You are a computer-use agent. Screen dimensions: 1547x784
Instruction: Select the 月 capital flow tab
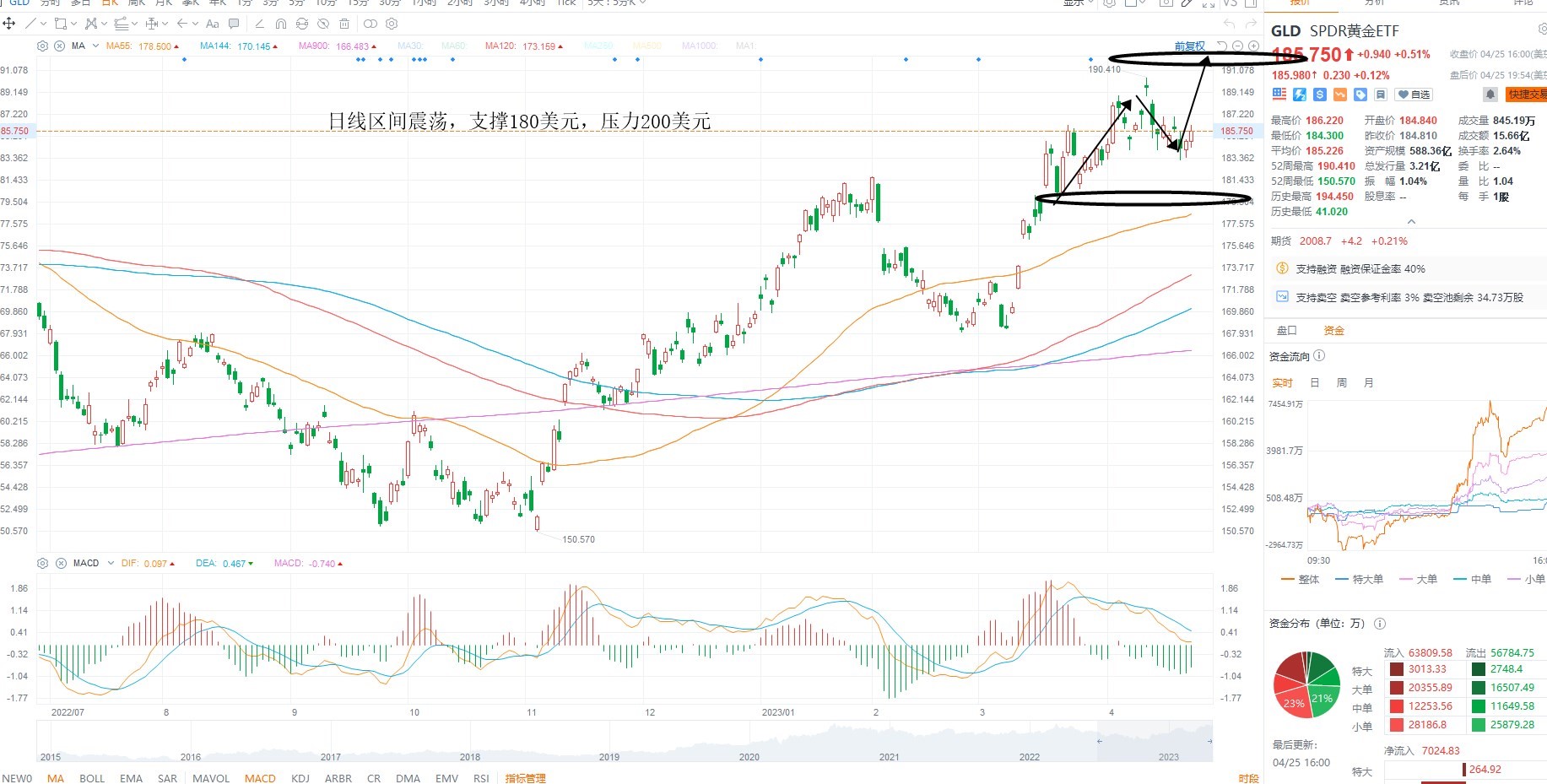tap(1369, 383)
